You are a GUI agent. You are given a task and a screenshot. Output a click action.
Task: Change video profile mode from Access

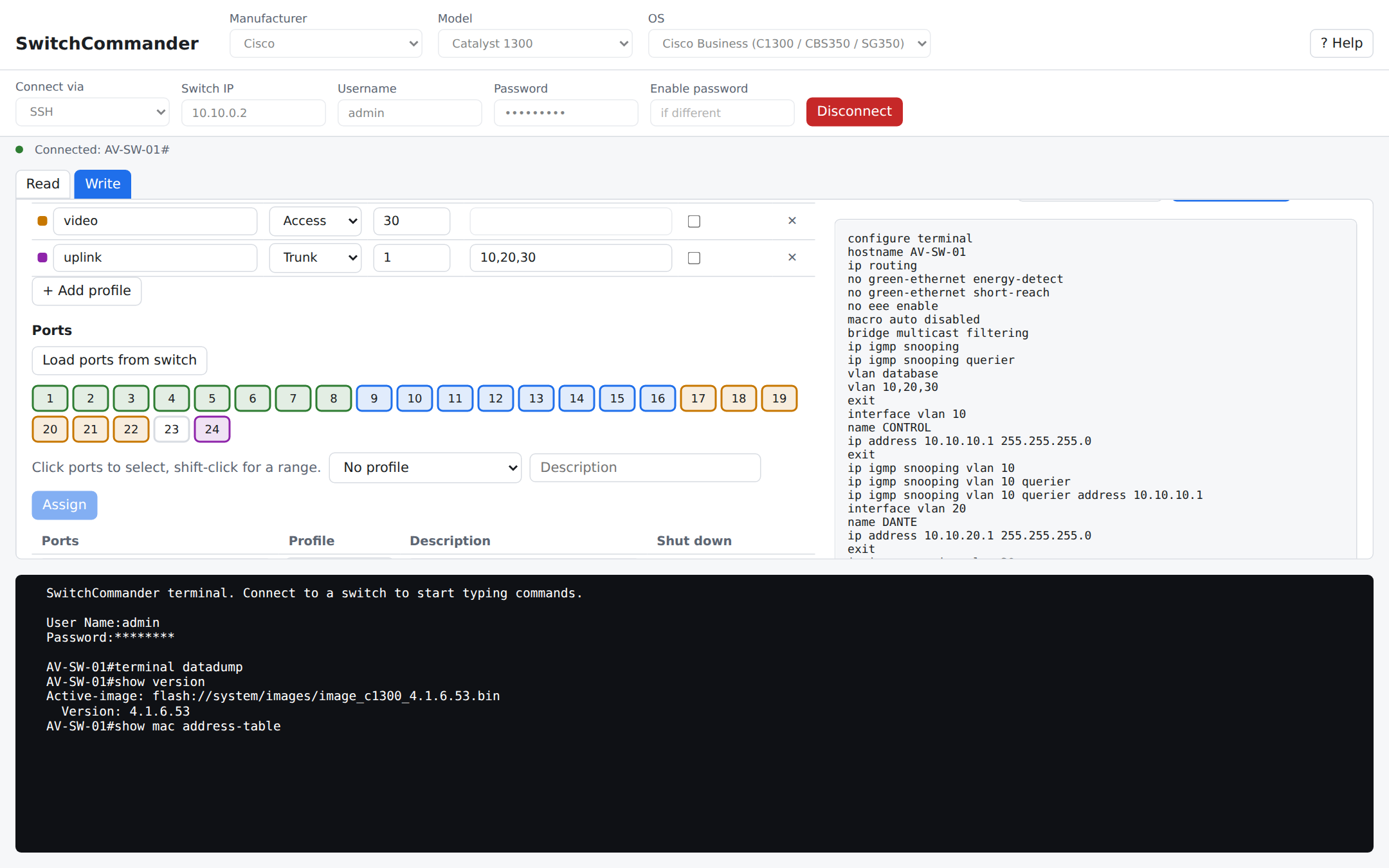315,221
